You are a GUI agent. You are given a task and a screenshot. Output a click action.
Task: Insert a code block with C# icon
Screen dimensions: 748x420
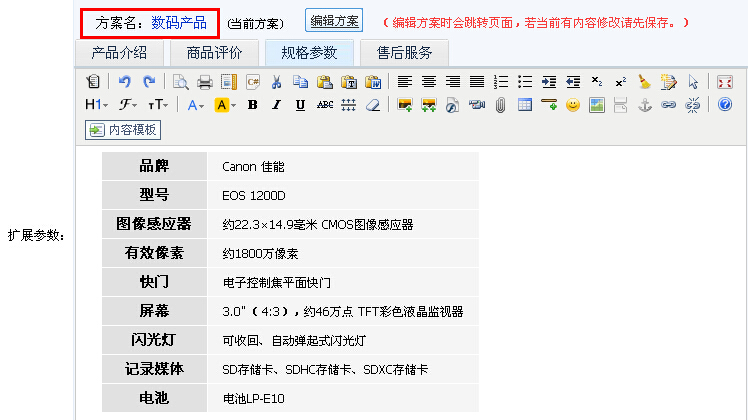coord(253,82)
